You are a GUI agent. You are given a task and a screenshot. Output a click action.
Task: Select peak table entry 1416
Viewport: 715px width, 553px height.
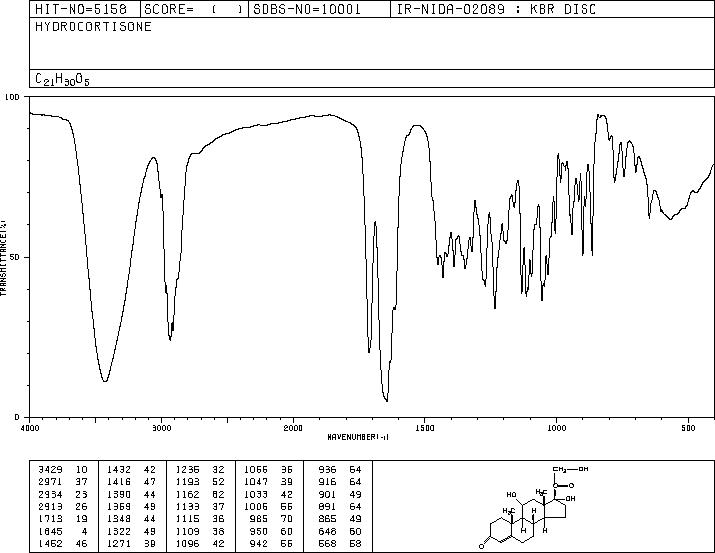pyautogui.click(x=119, y=482)
